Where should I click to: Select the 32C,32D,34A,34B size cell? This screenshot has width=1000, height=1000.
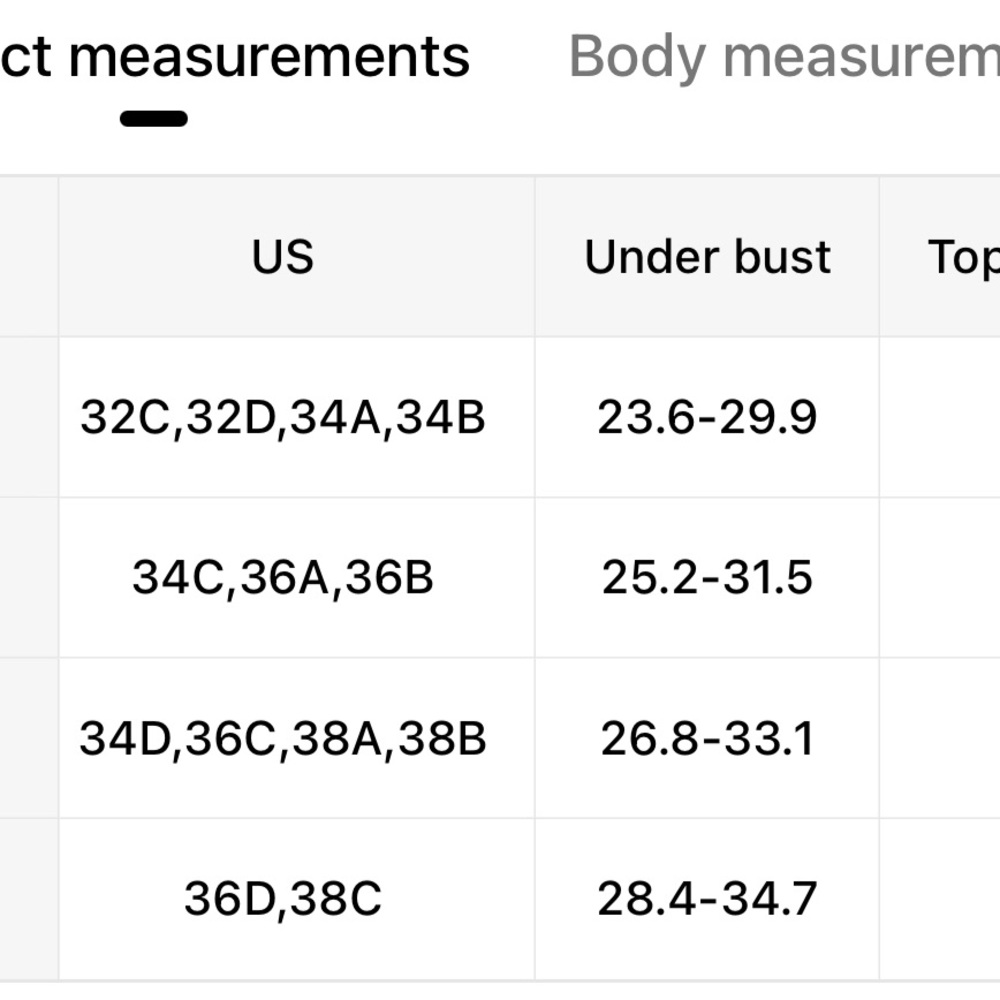(283, 417)
